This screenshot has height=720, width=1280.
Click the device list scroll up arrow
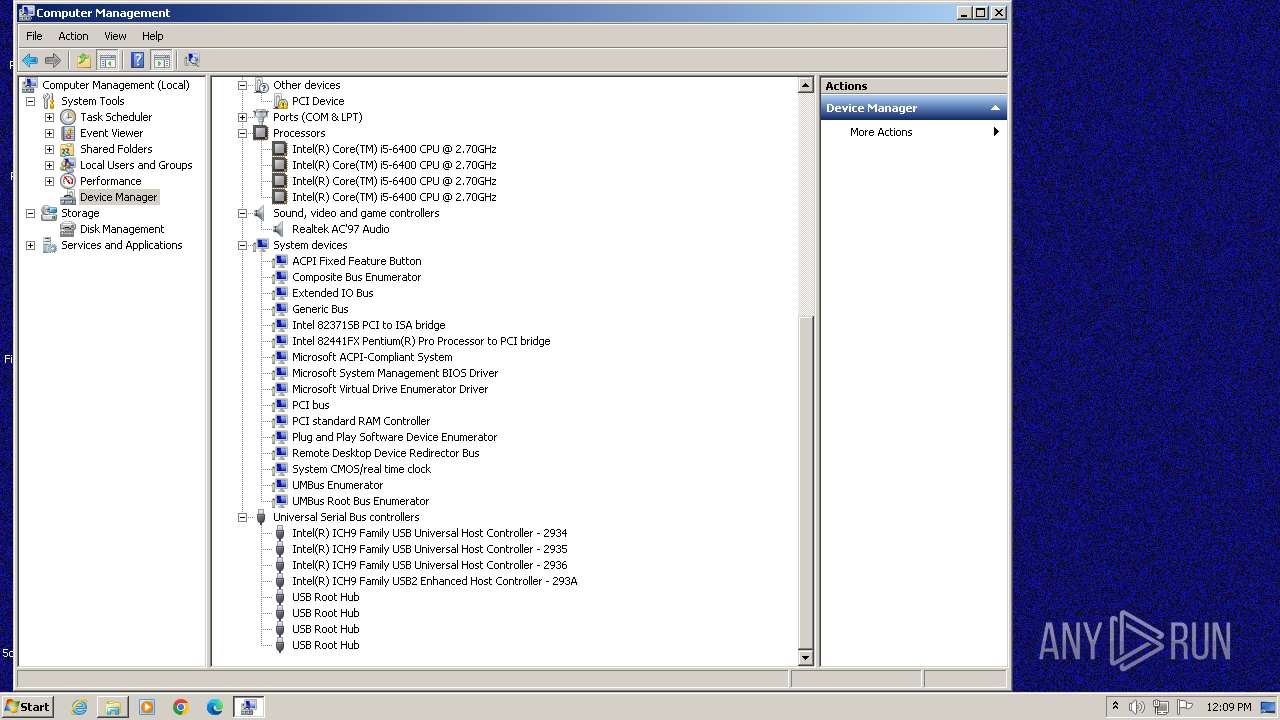coord(806,86)
